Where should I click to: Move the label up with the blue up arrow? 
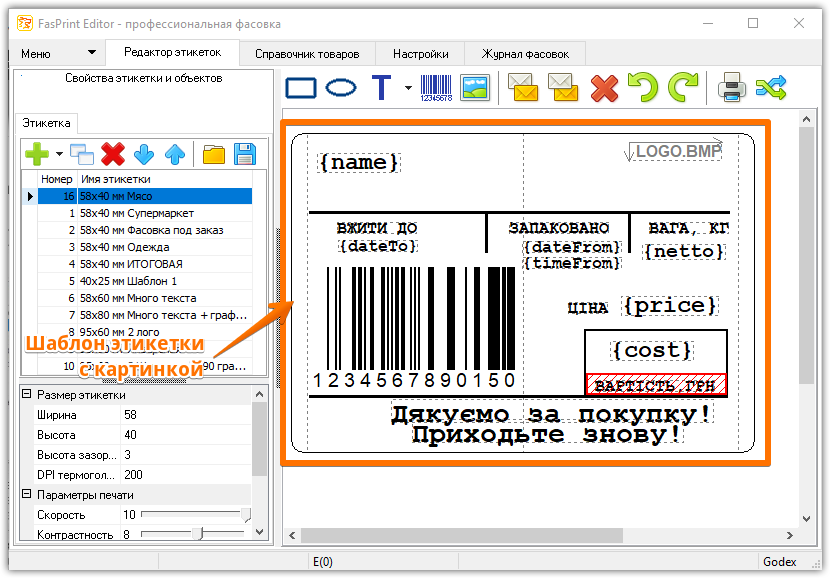point(175,154)
